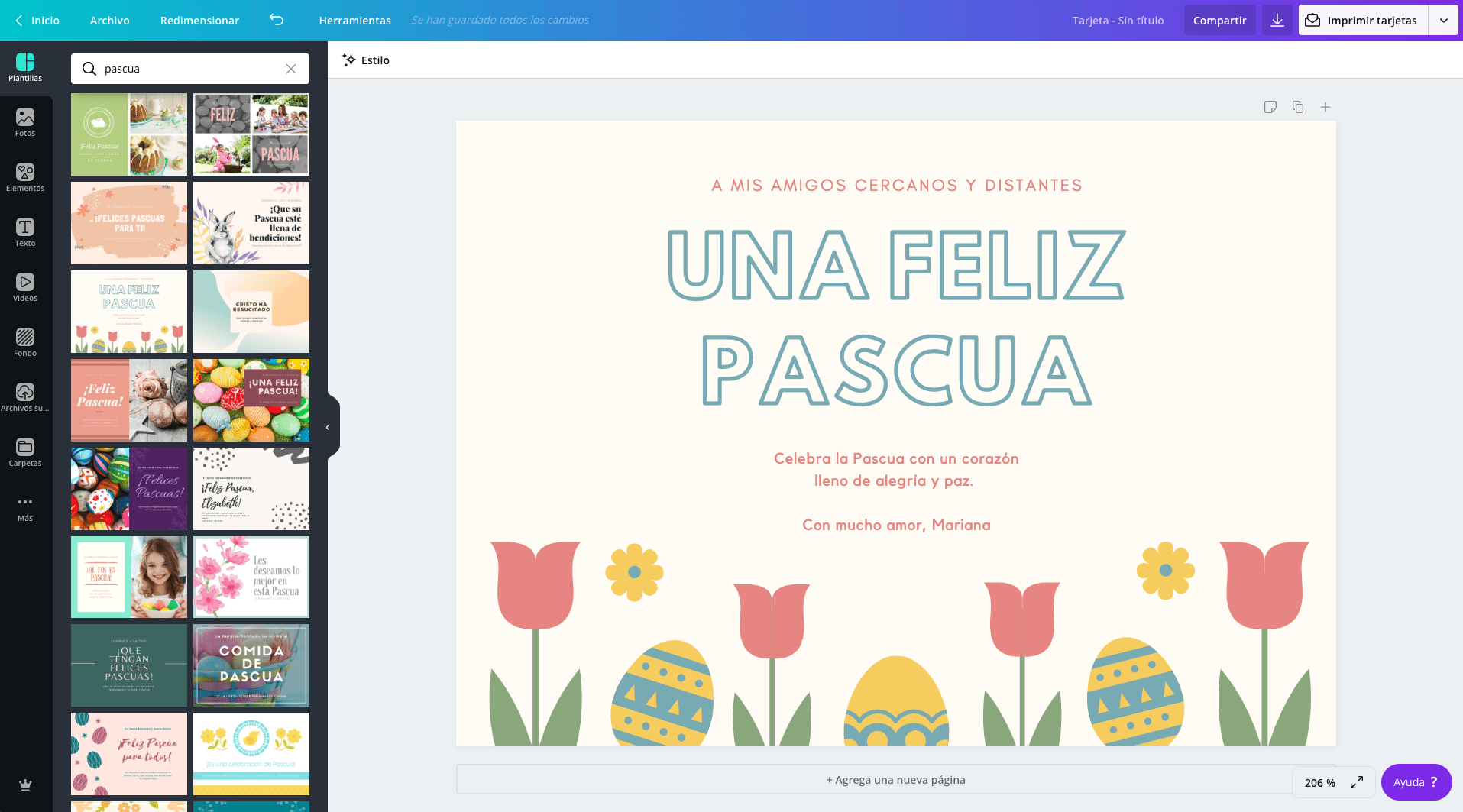The width and height of the screenshot is (1463, 812).
Task: Undo the last change
Action: click(276, 21)
